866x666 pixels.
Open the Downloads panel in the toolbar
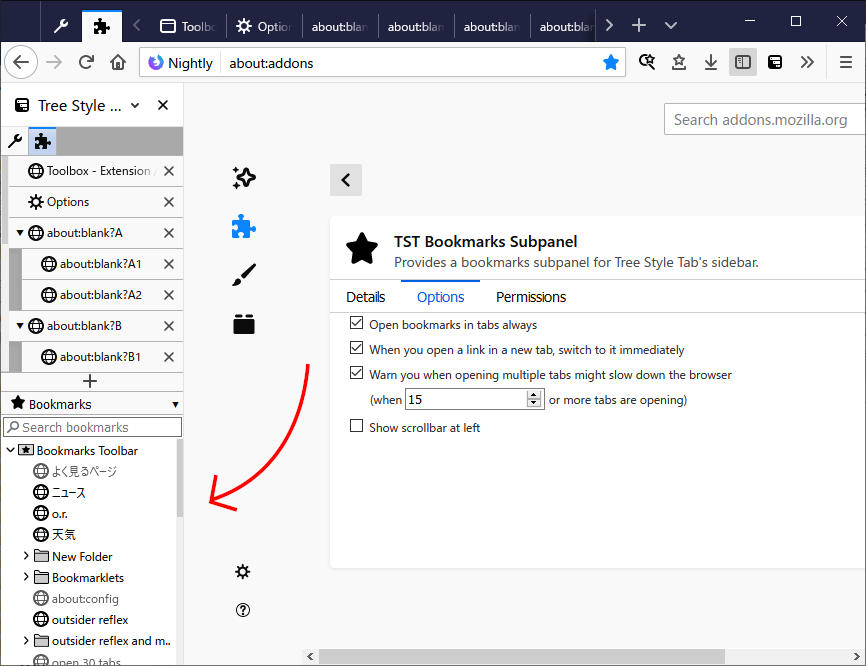click(x=711, y=61)
